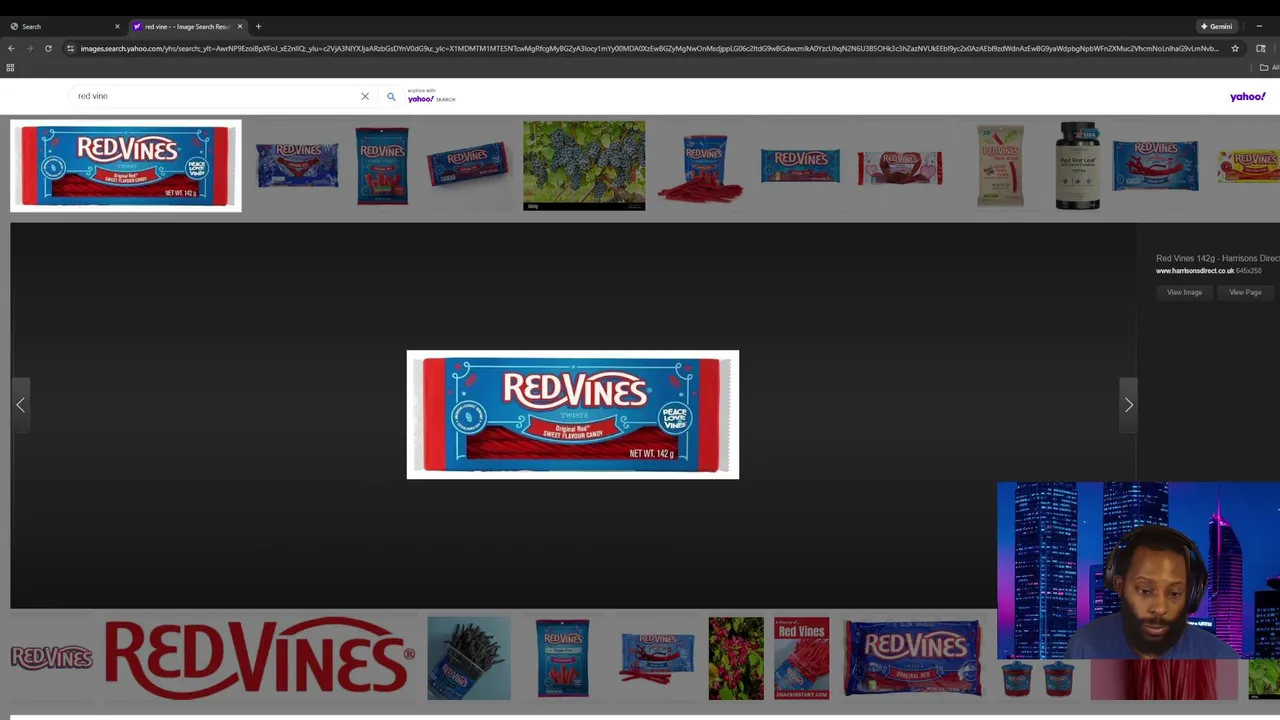Select the upright Red Vines bag thumbnail in top strip
This screenshot has width=1280, height=720.
tap(382, 166)
